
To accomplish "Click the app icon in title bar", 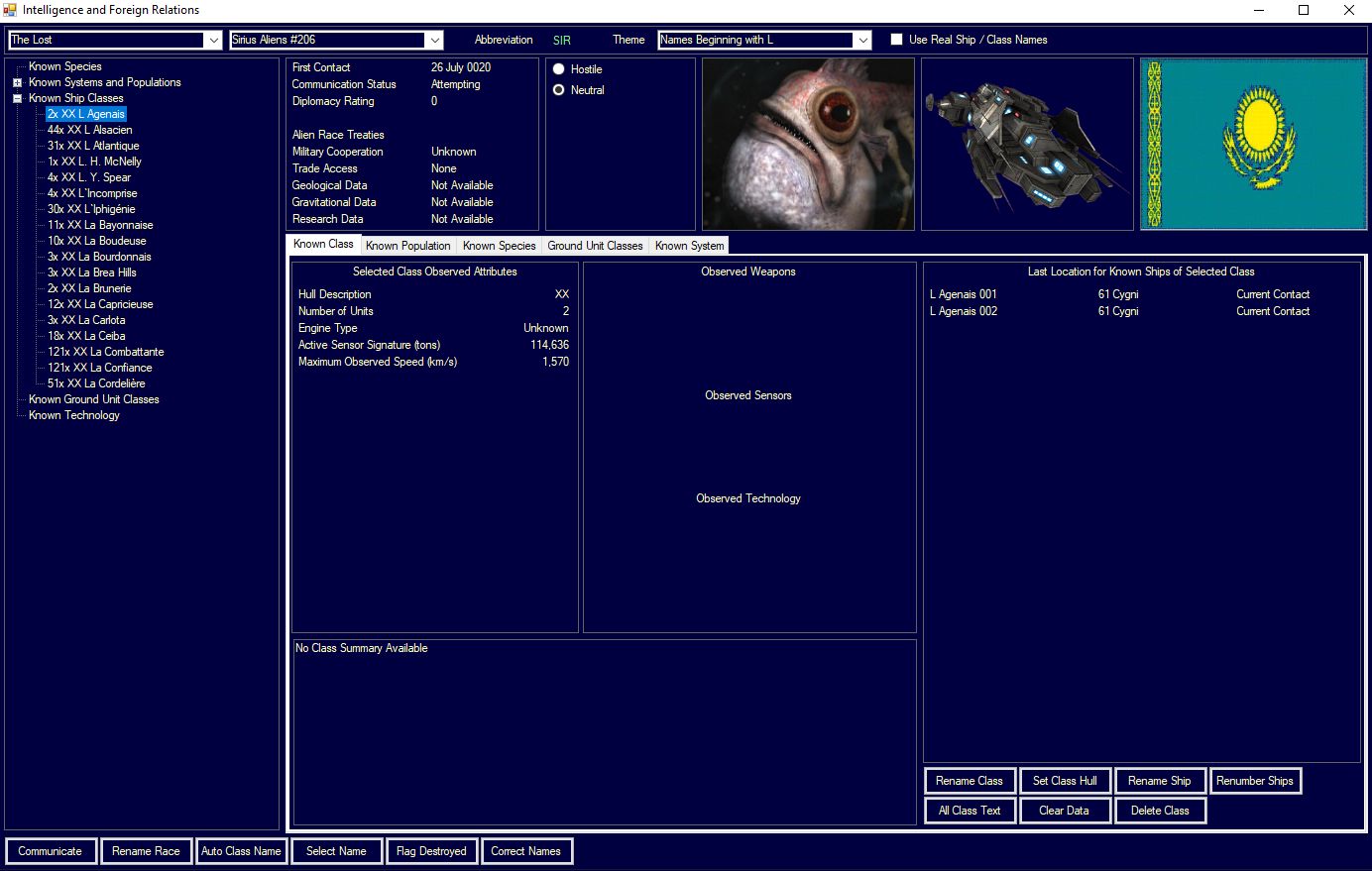I will click(10, 10).
